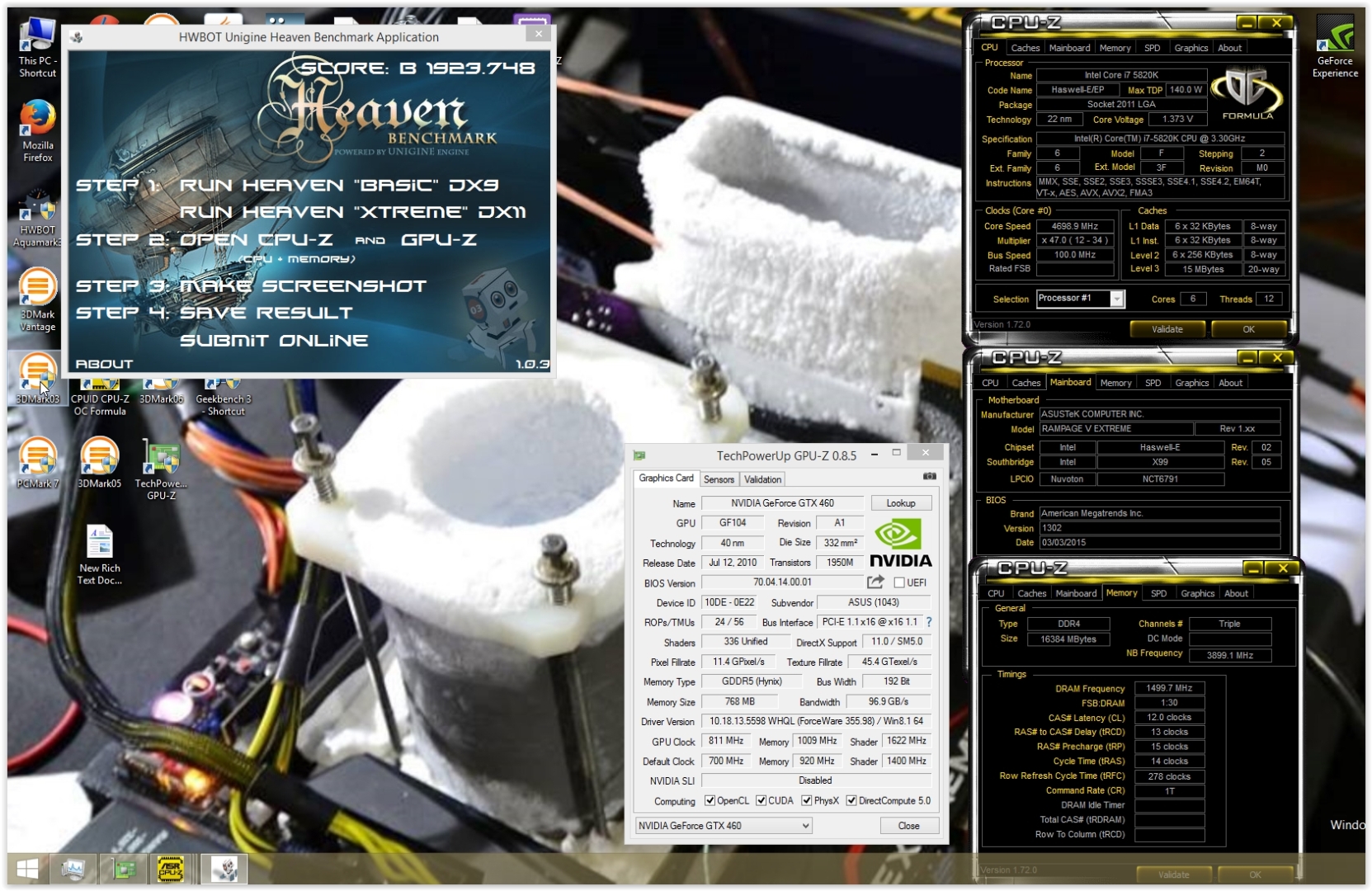Switch to Validation tab in GPU-Z
Screen dimensions: 1372x891
[x=762, y=479]
